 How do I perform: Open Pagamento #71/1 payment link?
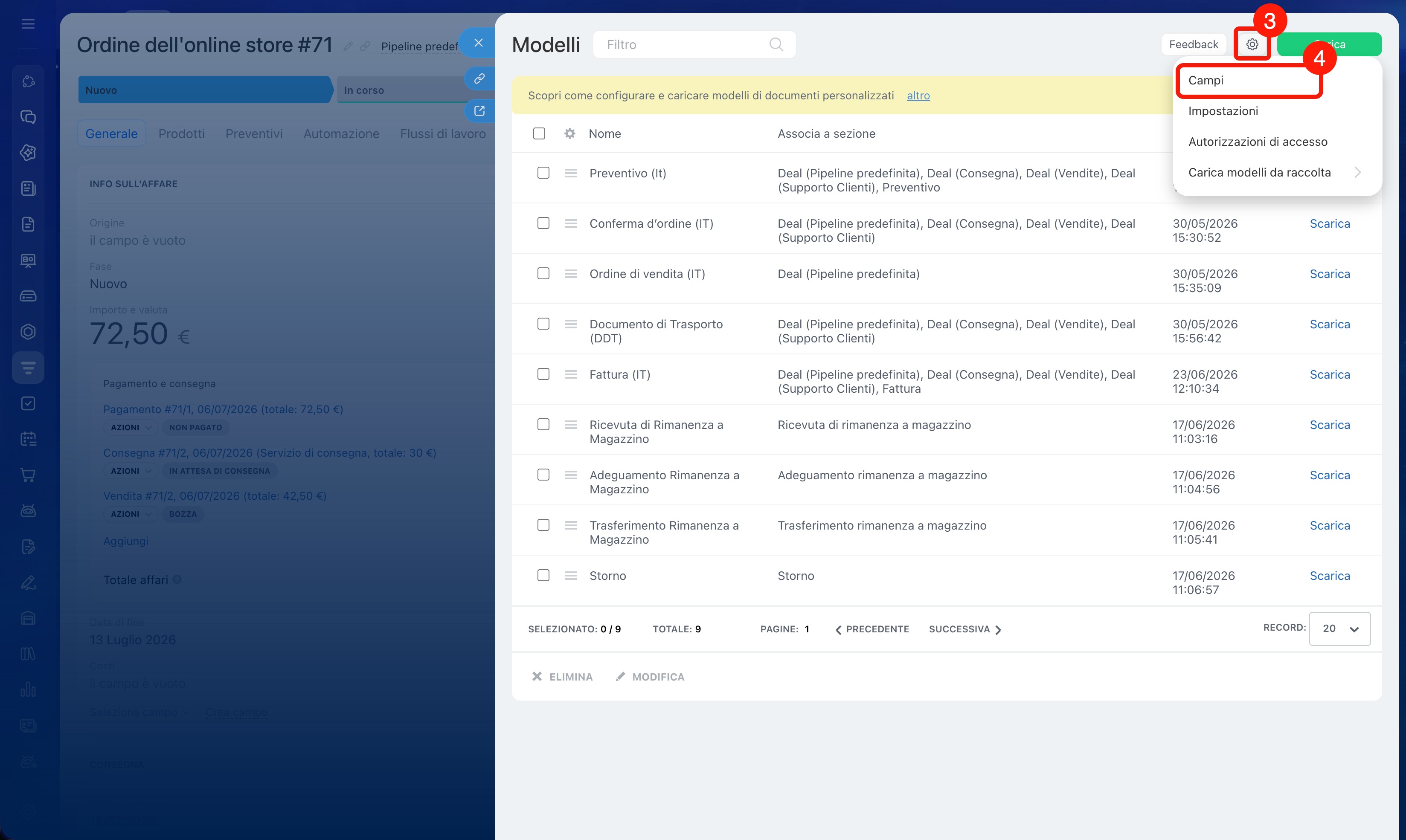pos(223,409)
